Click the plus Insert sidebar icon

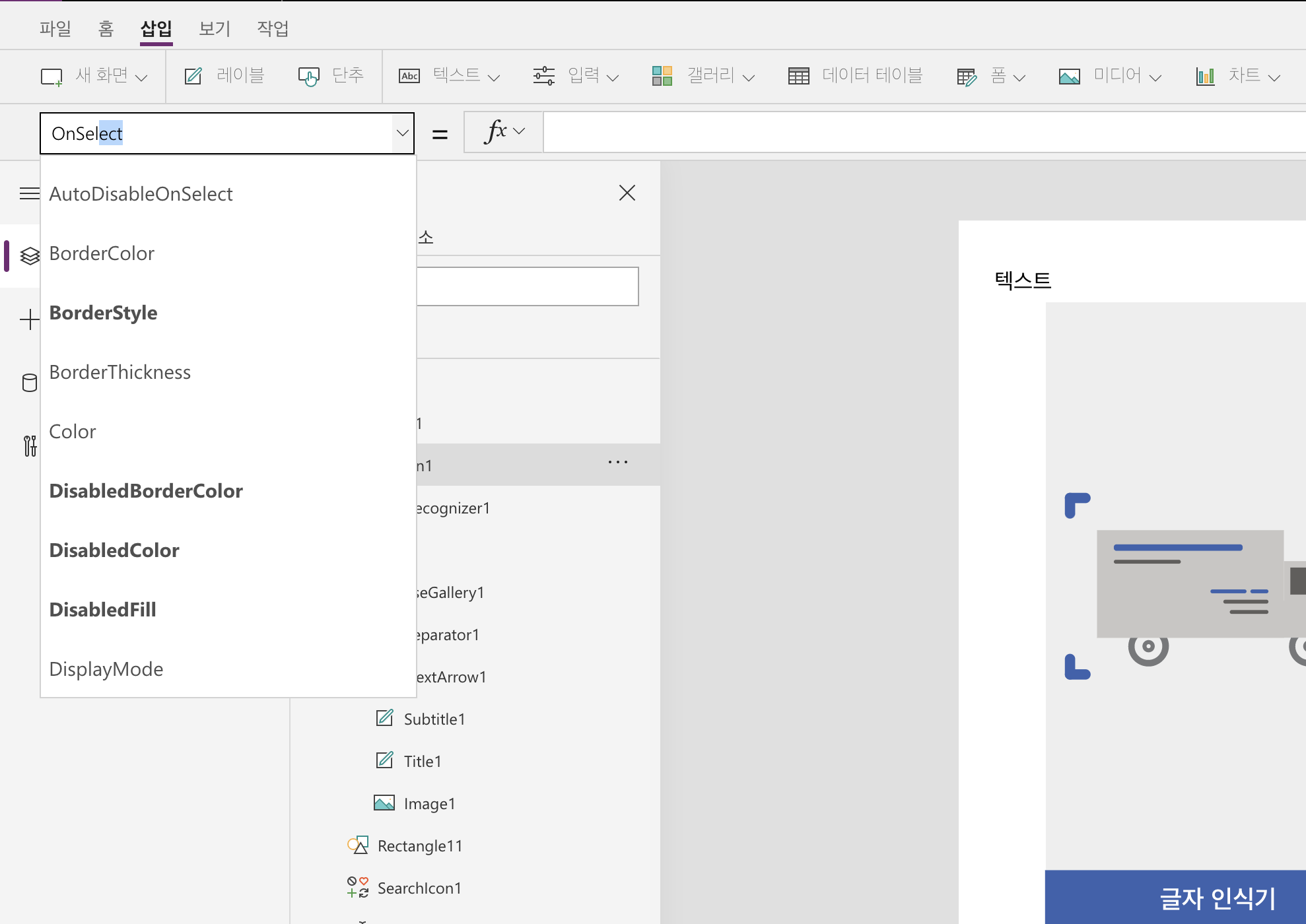30,320
